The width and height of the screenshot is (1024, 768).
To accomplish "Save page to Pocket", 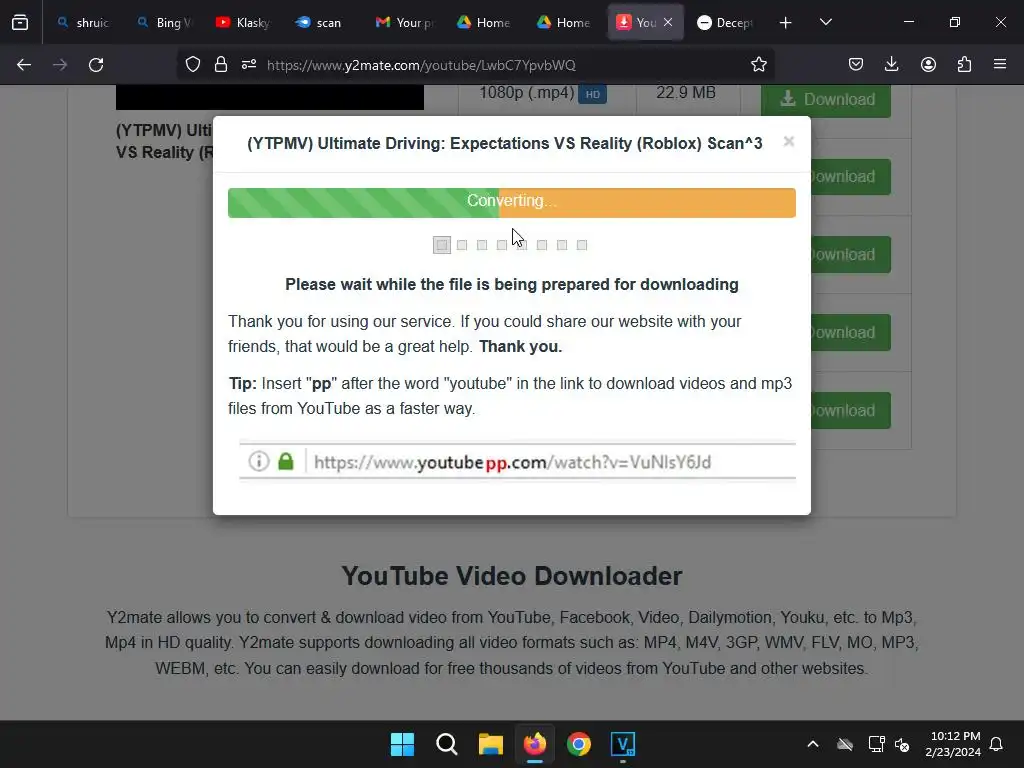I will [x=856, y=65].
